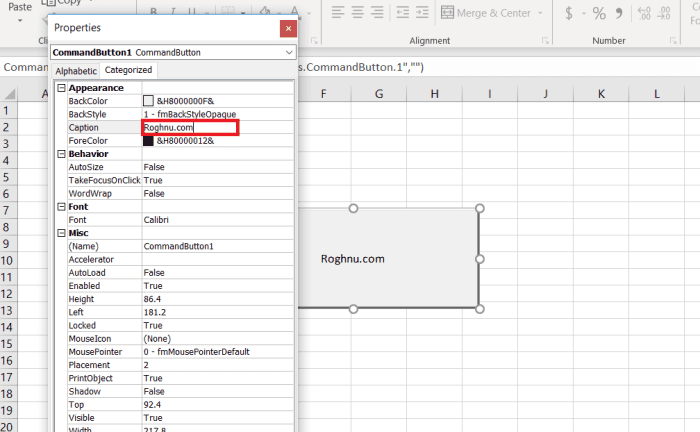The height and width of the screenshot is (432, 700).
Task: Open the Alignment group dialog launcher
Action: click(x=545, y=41)
